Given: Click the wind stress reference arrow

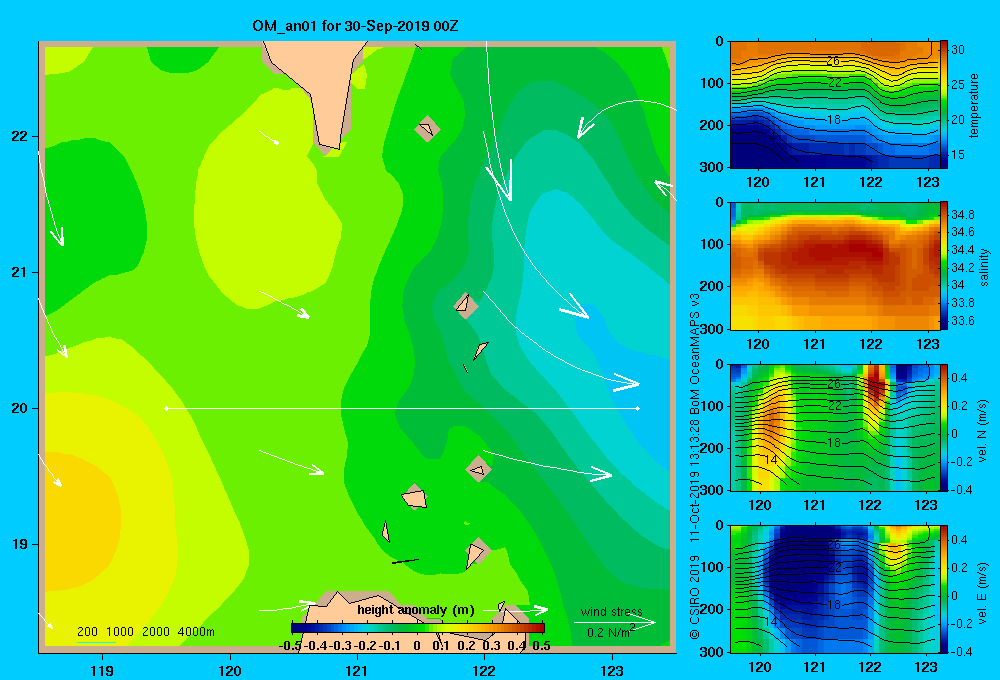Looking at the screenshot, I should 615,623.
